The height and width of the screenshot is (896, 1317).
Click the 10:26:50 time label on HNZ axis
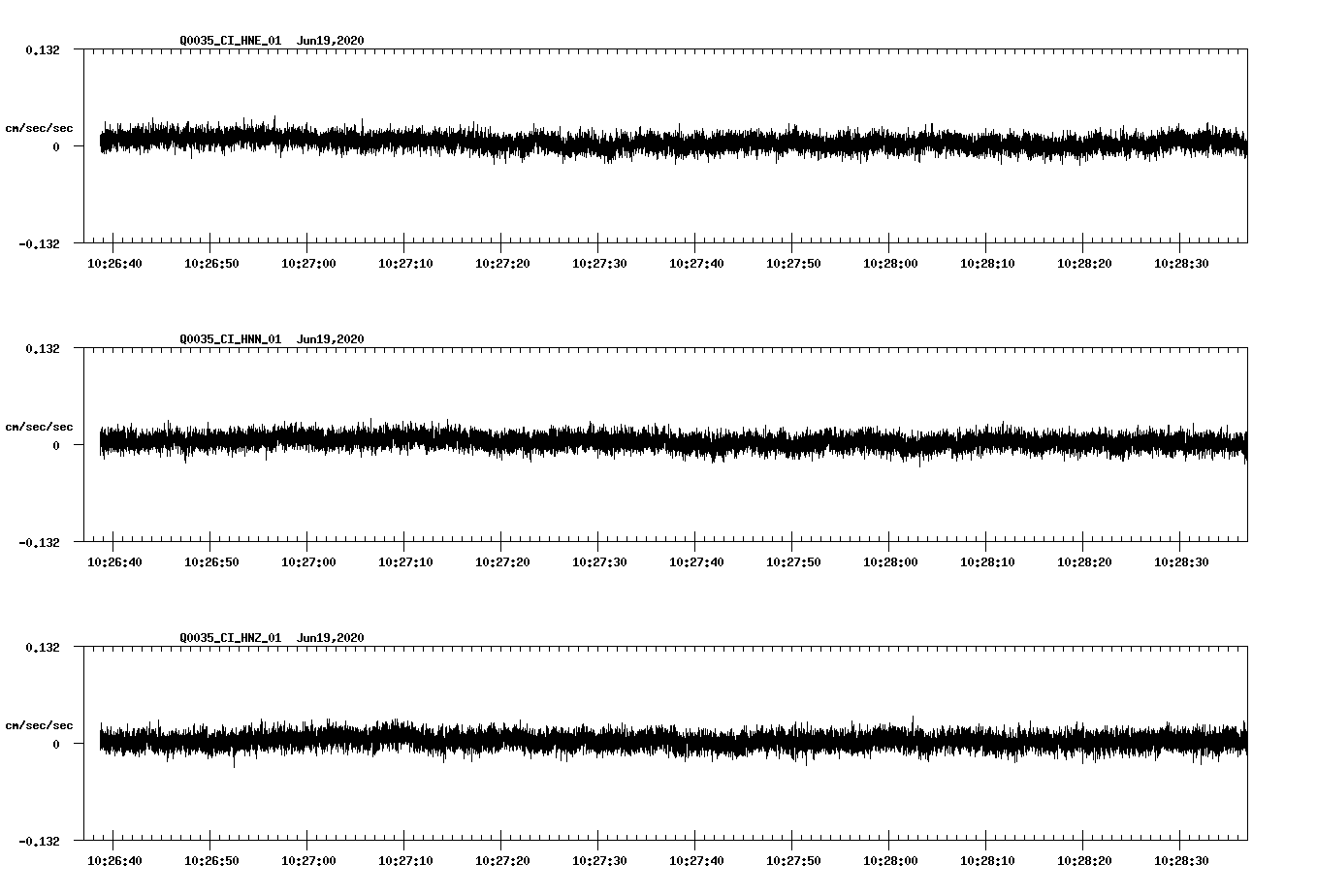pos(211,861)
